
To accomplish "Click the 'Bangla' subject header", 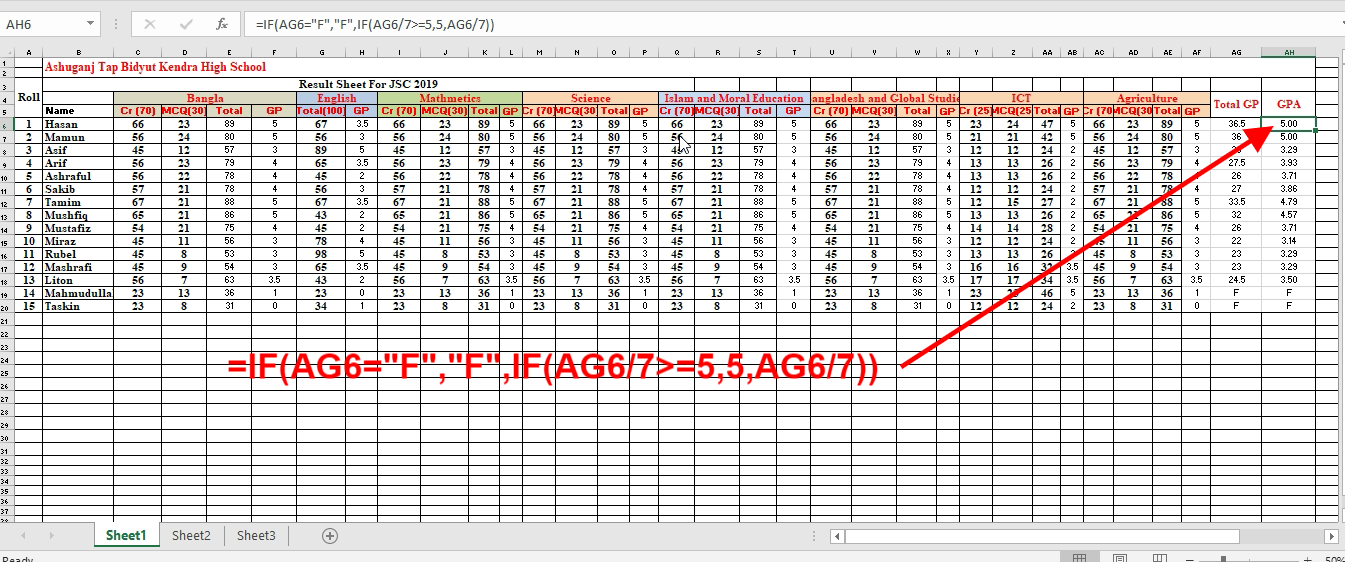I will (205, 98).
